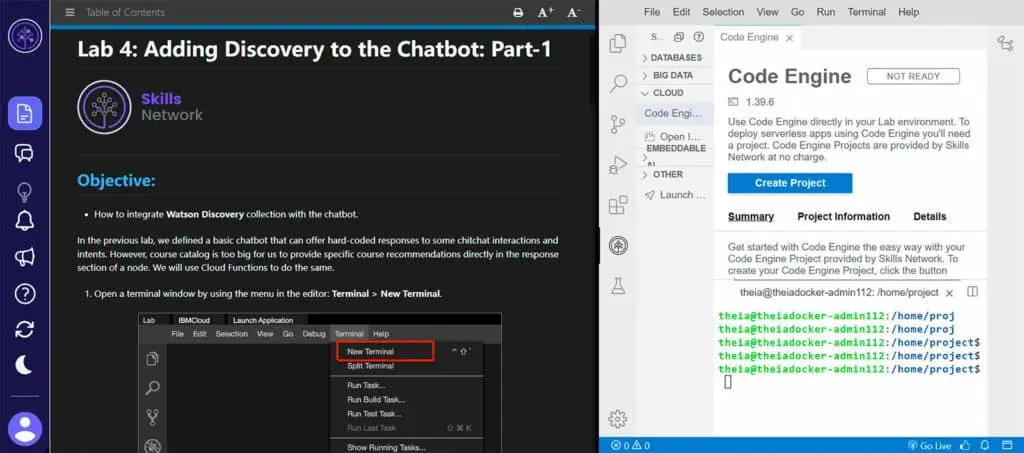Open notifications bell in left sidebar
The width and height of the screenshot is (1024, 453).
pyautogui.click(x=24, y=221)
